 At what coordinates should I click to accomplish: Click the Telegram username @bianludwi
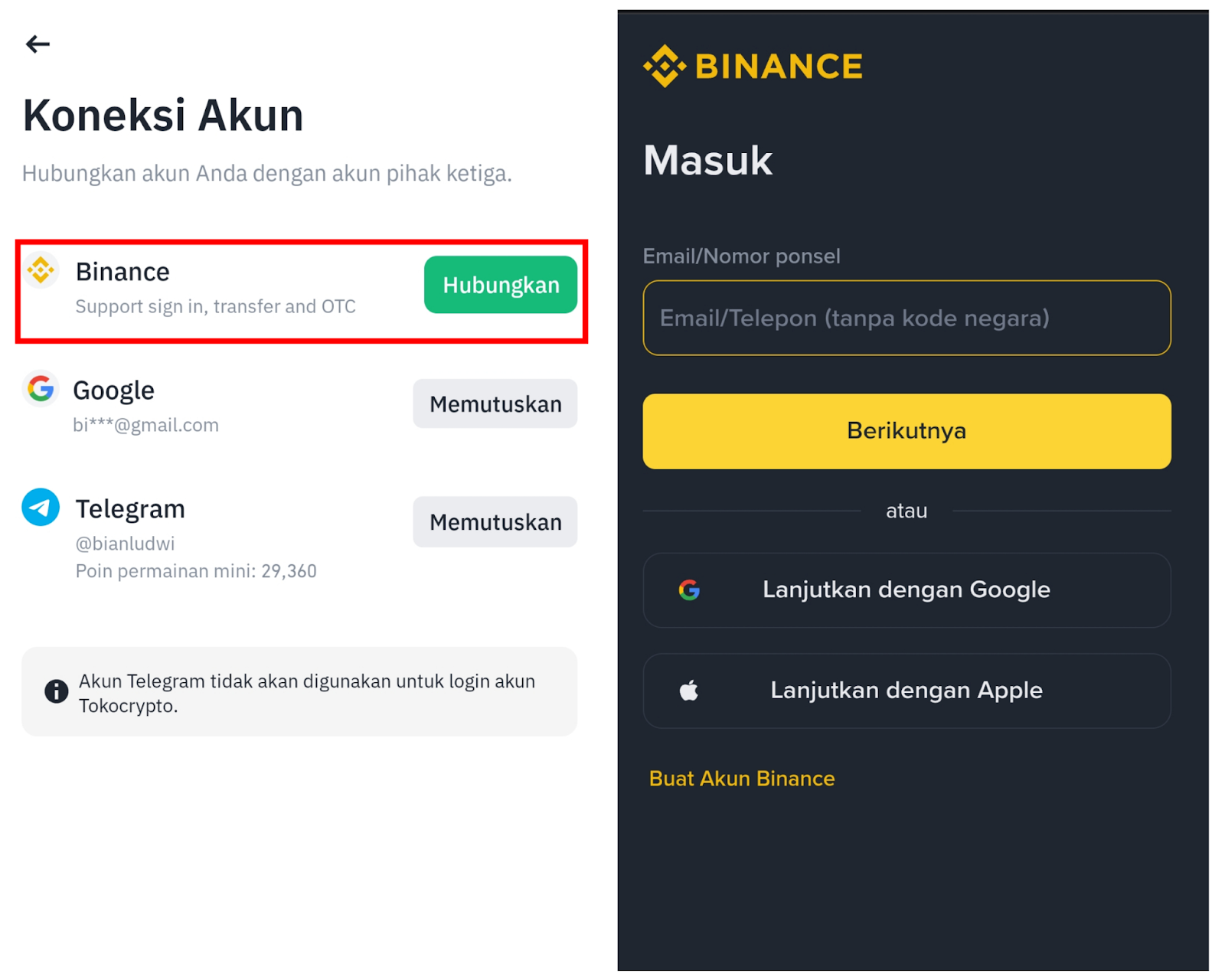click(125, 544)
